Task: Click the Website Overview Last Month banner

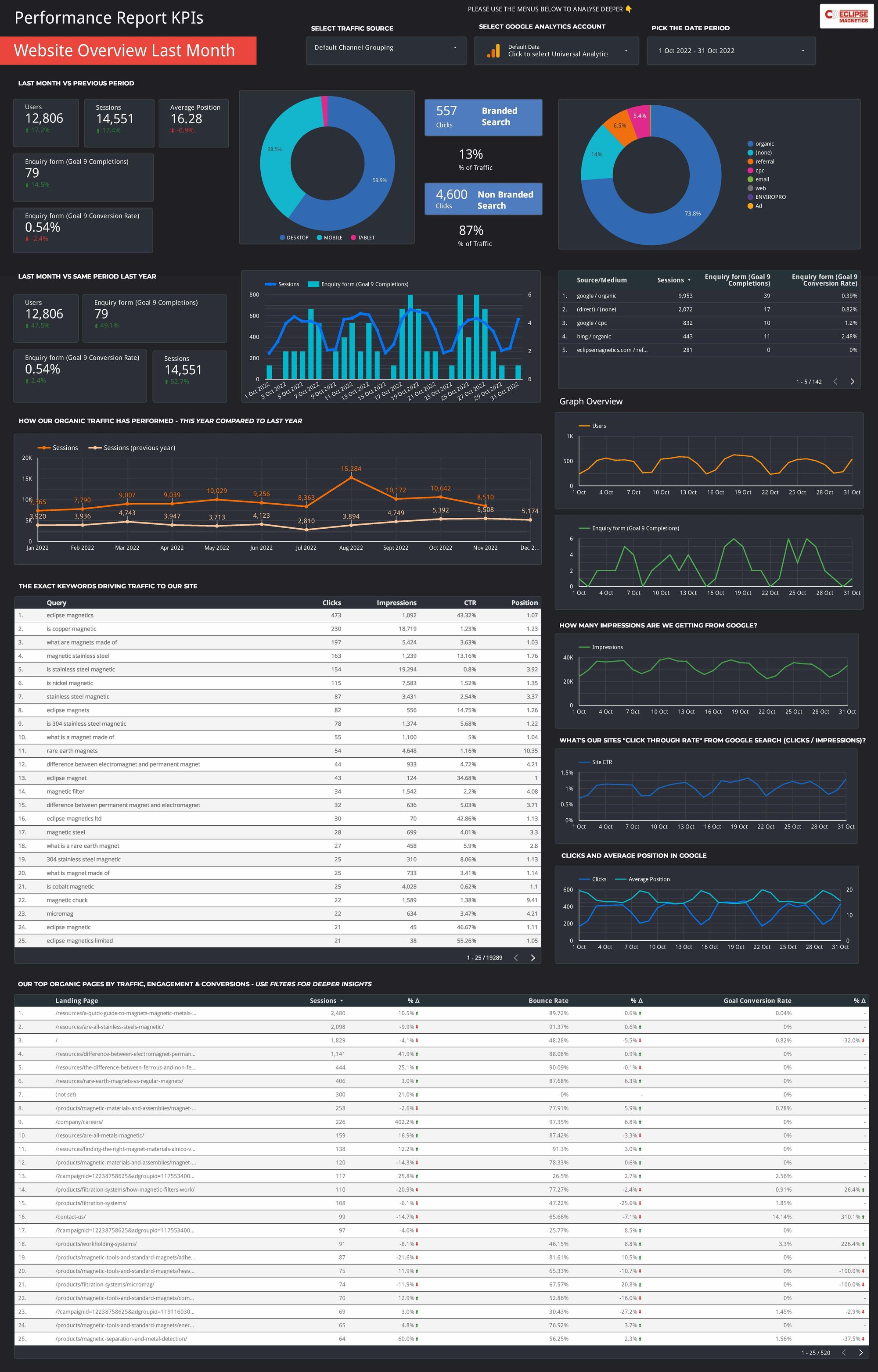Action: (x=128, y=51)
